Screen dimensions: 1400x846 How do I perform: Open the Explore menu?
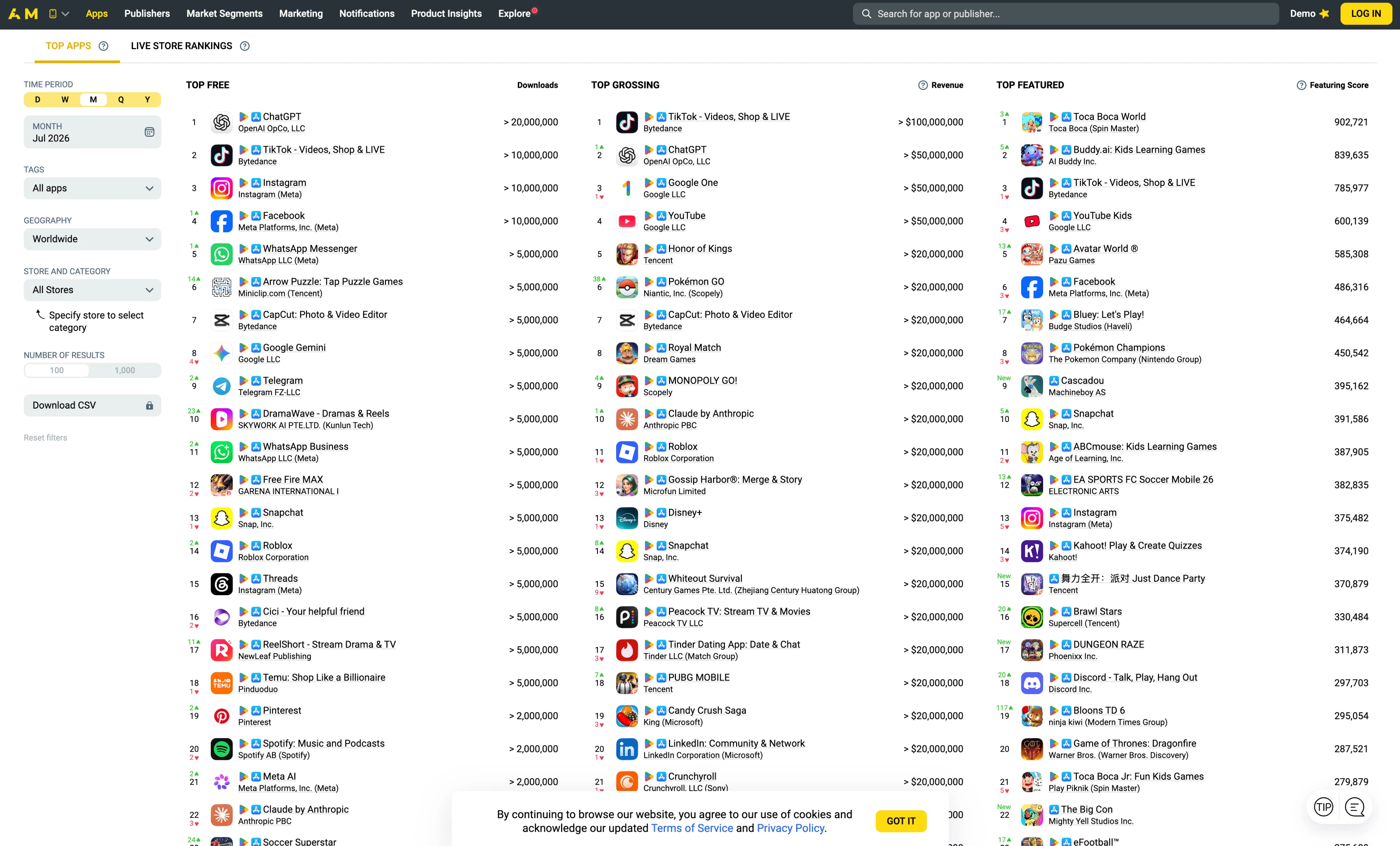point(514,13)
